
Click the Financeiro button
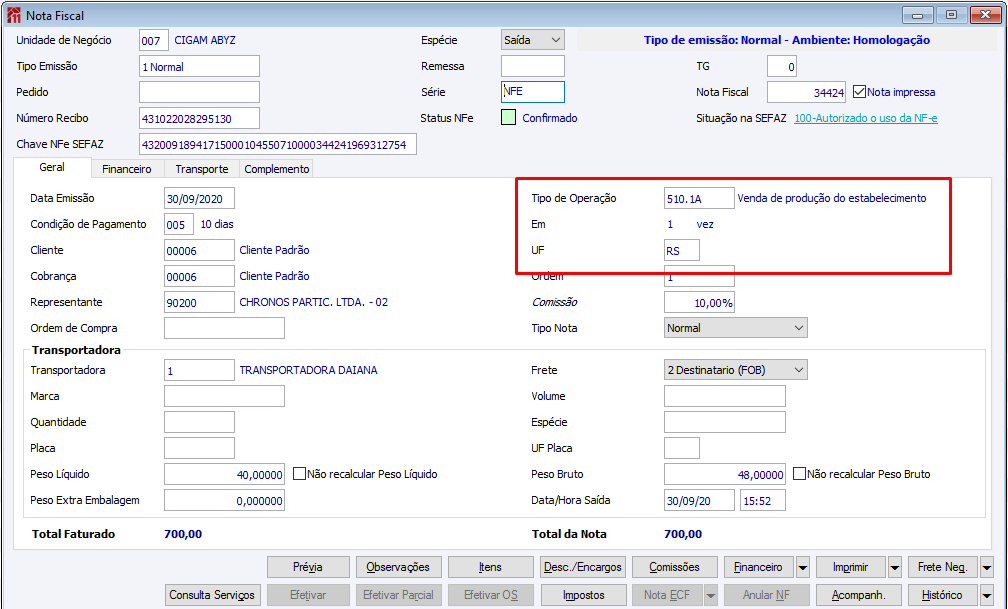tap(759, 567)
